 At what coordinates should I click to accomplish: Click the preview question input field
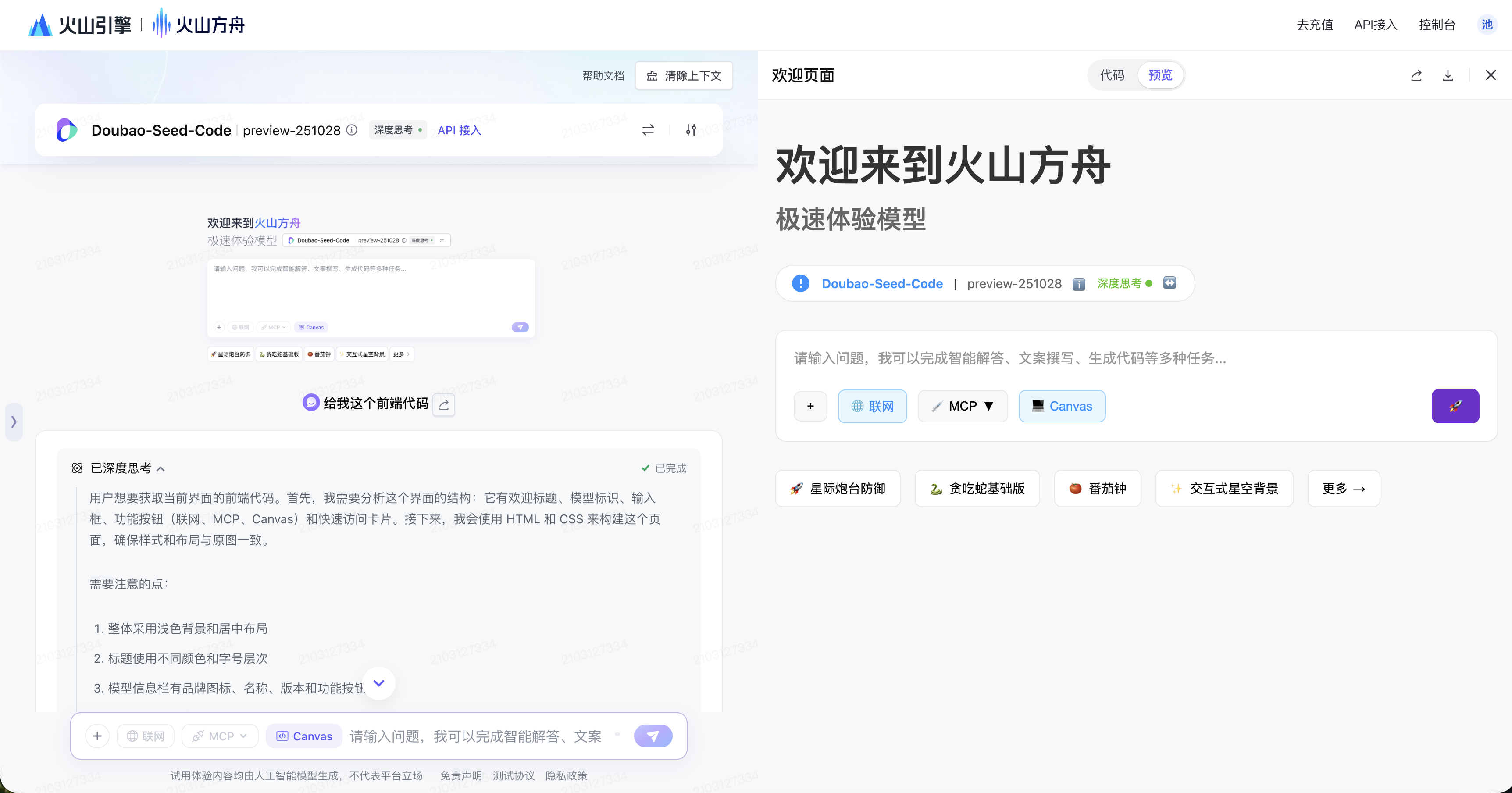[1136, 358]
